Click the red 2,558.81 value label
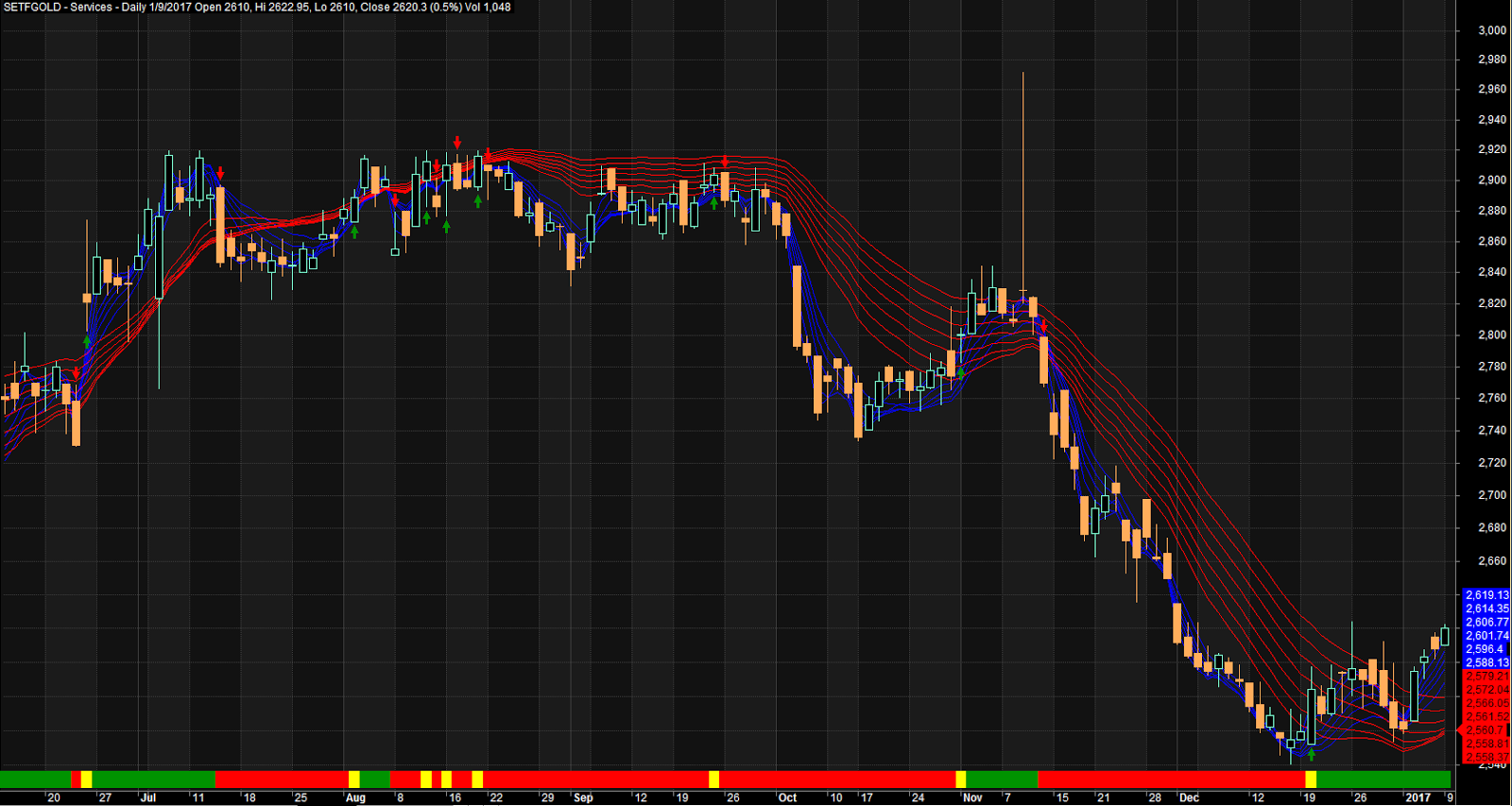This screenshot has height=806, width=1512. 1486,745
